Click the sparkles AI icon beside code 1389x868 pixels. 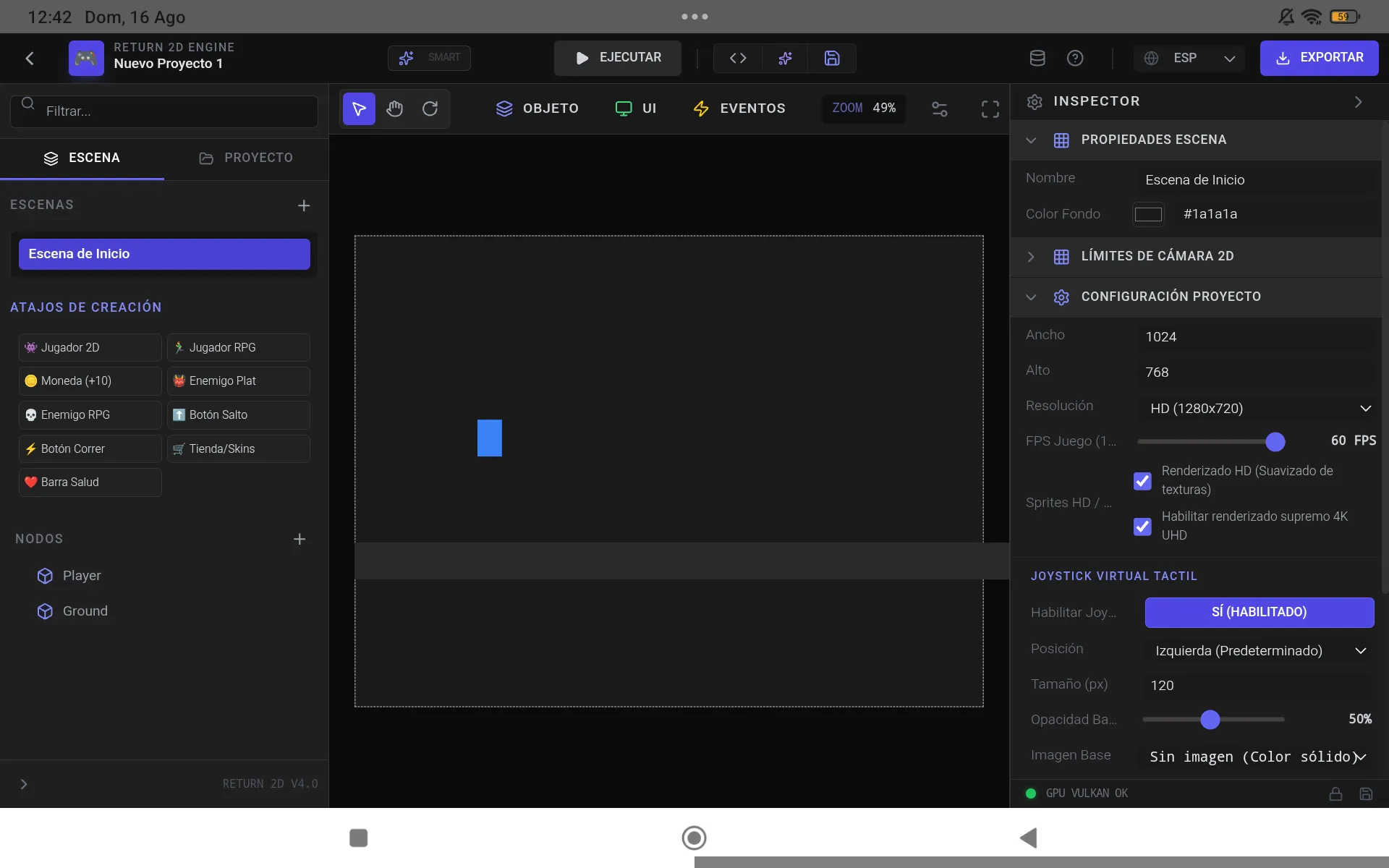785,58
